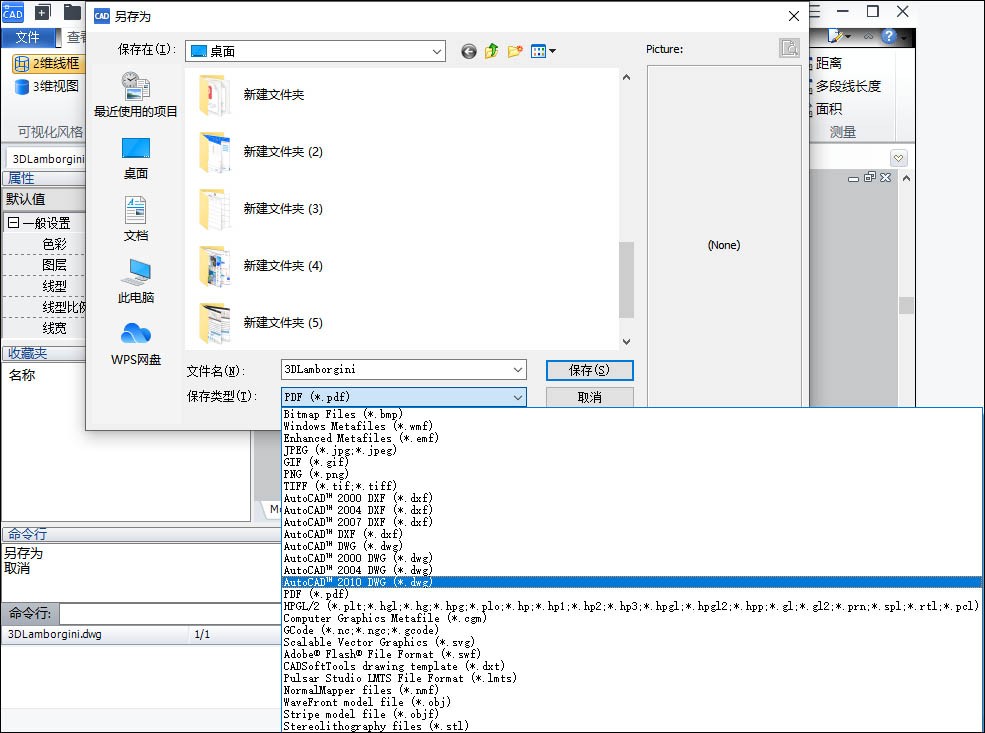Click inside the 文件名 filename field

pyautogui.click(x=395, y=370)
